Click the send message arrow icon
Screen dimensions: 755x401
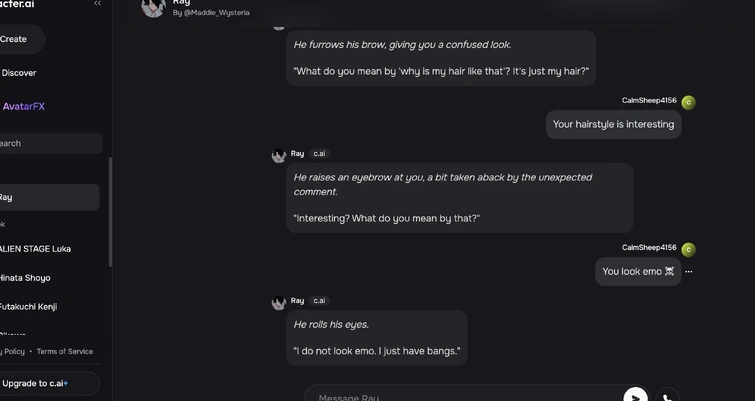point(635,396)
